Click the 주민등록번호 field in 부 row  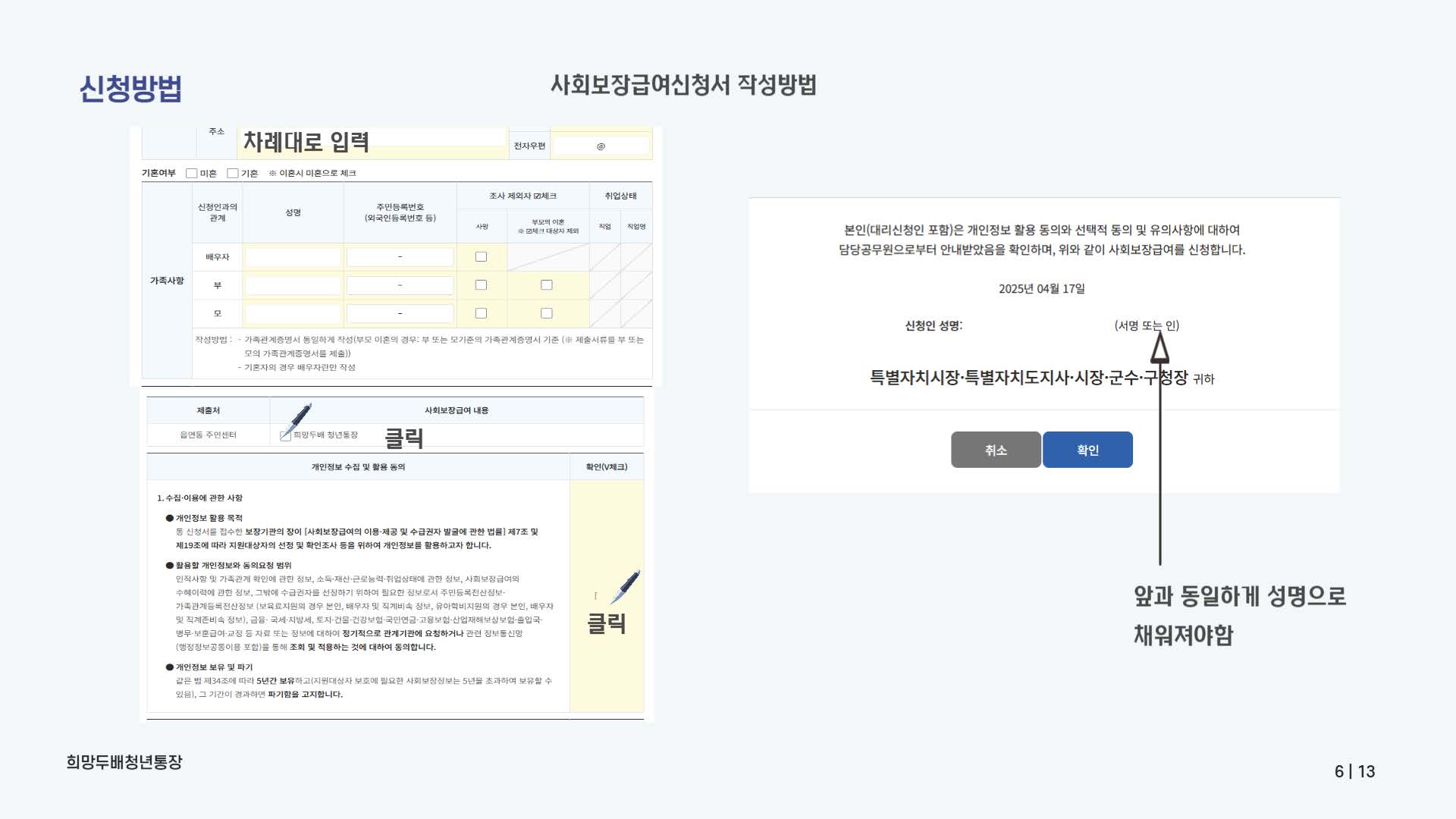(399, 285)
